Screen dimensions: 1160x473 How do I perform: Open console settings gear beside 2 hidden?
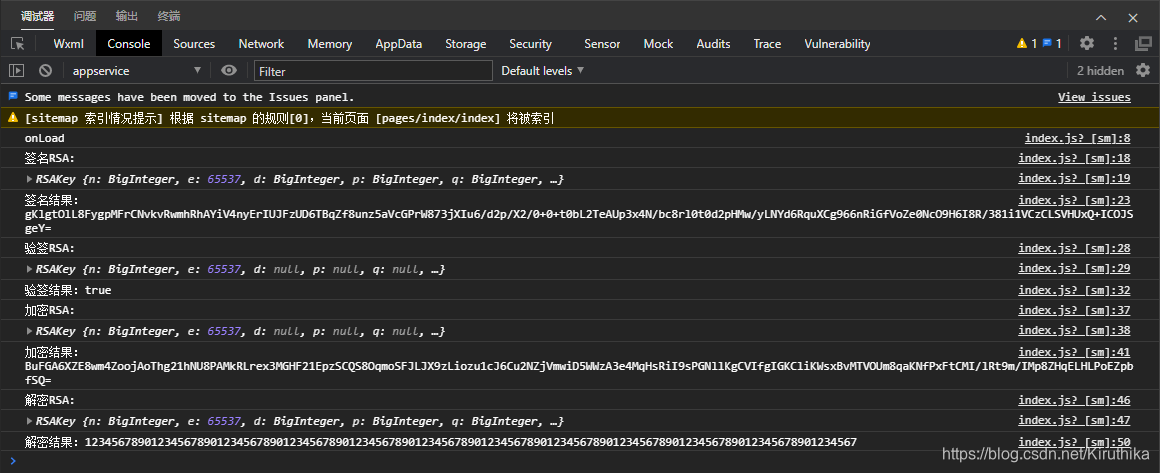1143,70
